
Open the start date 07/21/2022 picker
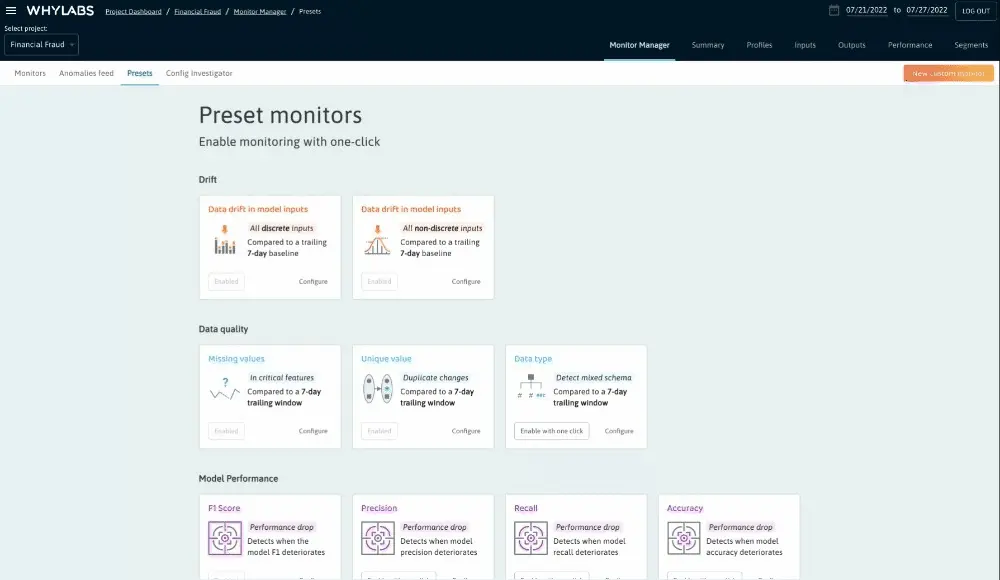(x=866, y=10)
